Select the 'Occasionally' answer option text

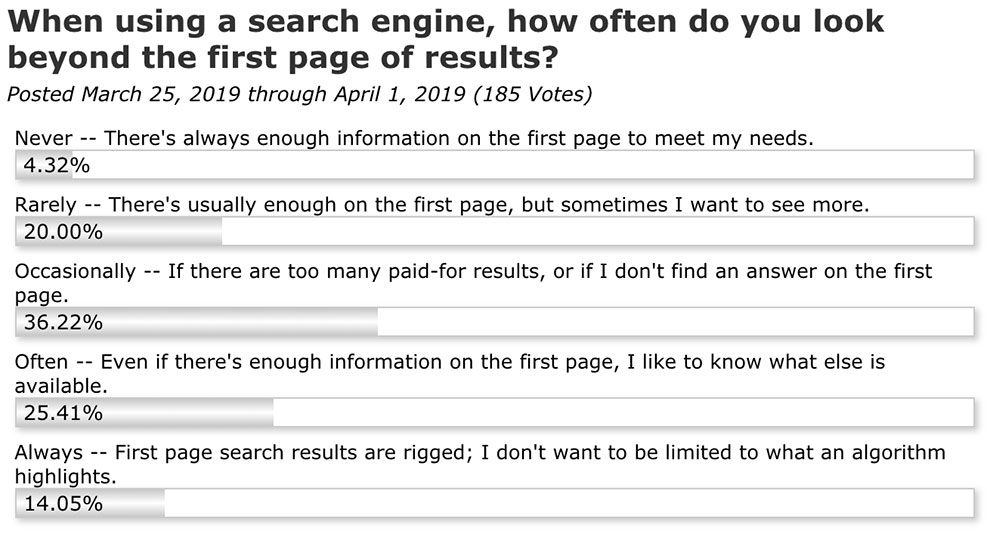473,283
